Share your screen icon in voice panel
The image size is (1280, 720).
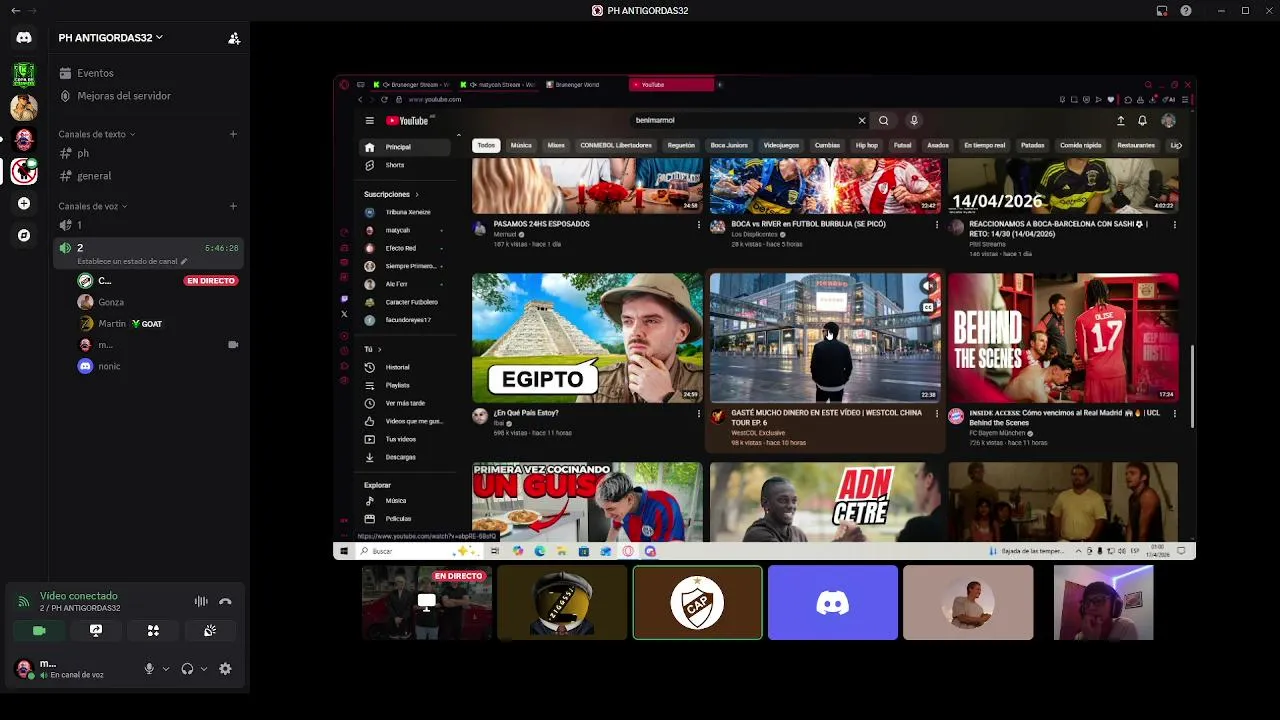(x=96, y=631)
